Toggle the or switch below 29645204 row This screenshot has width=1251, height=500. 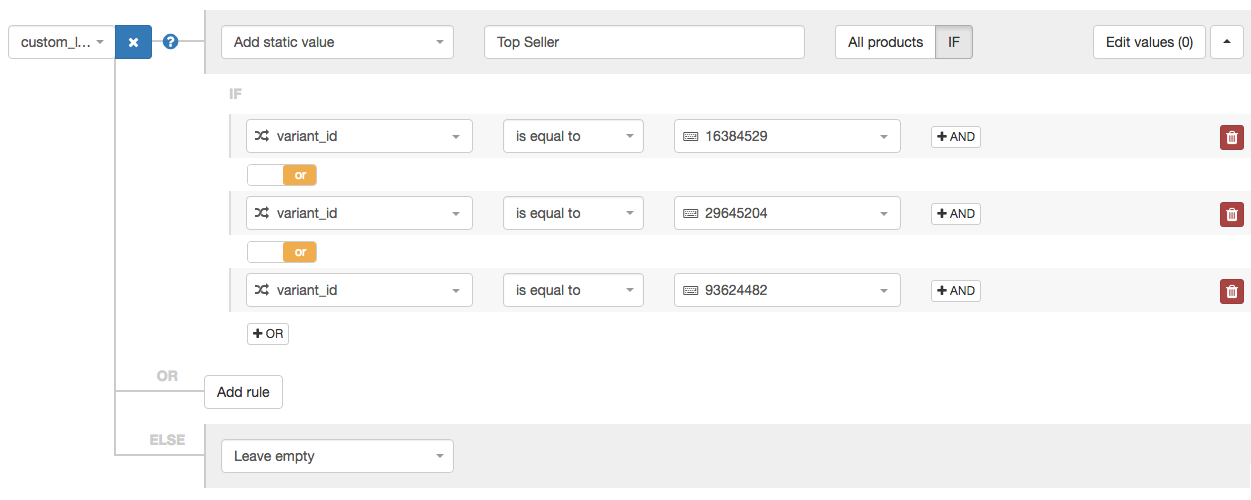[x=282, y=252]
